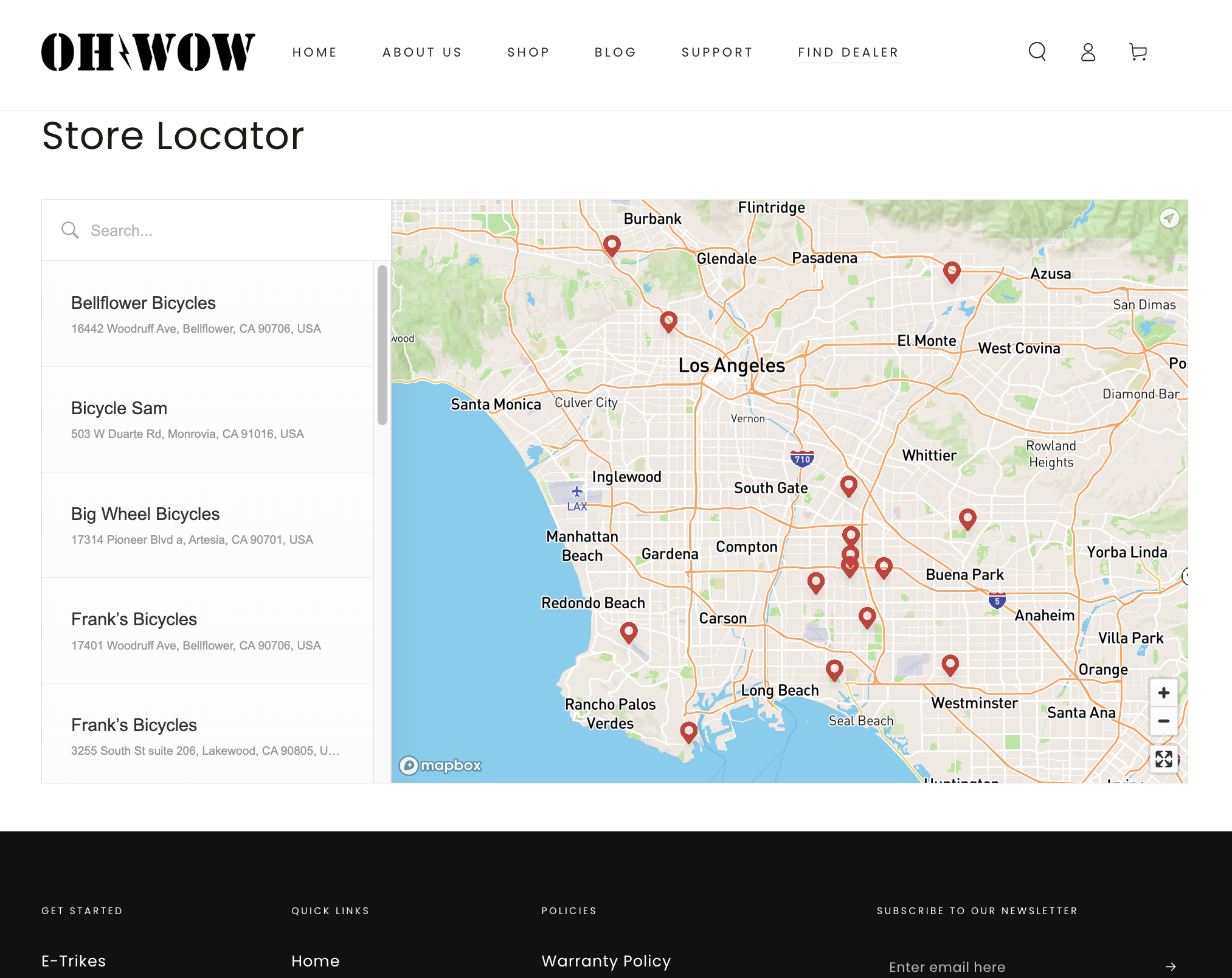
Task: Enter fullscreen map view
Action: click(1163, 760)
